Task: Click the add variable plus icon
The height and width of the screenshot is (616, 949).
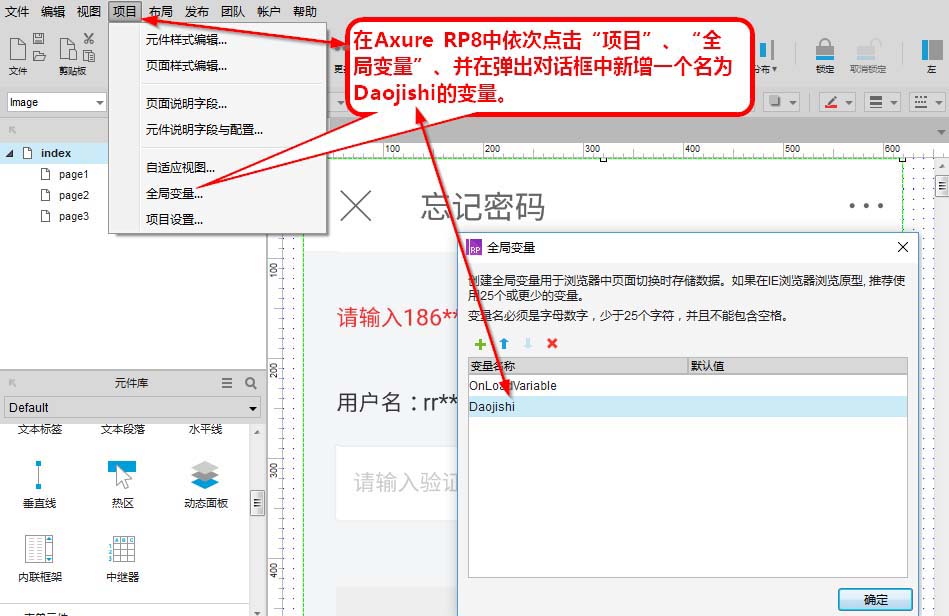Action: pyautogui.click(x=480, y=344)
